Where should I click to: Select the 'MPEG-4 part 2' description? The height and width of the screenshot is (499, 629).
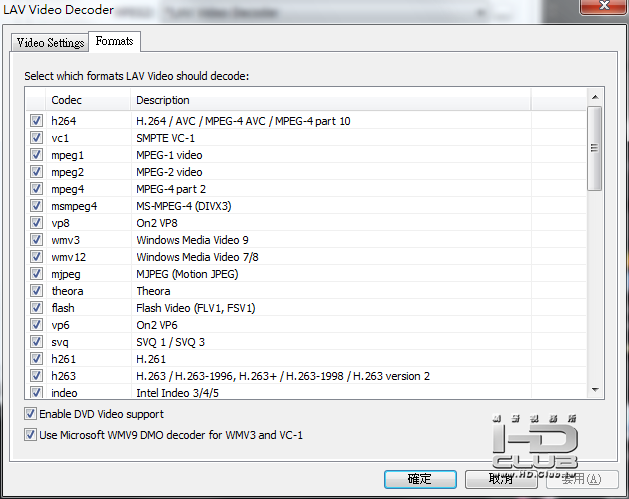171,189
